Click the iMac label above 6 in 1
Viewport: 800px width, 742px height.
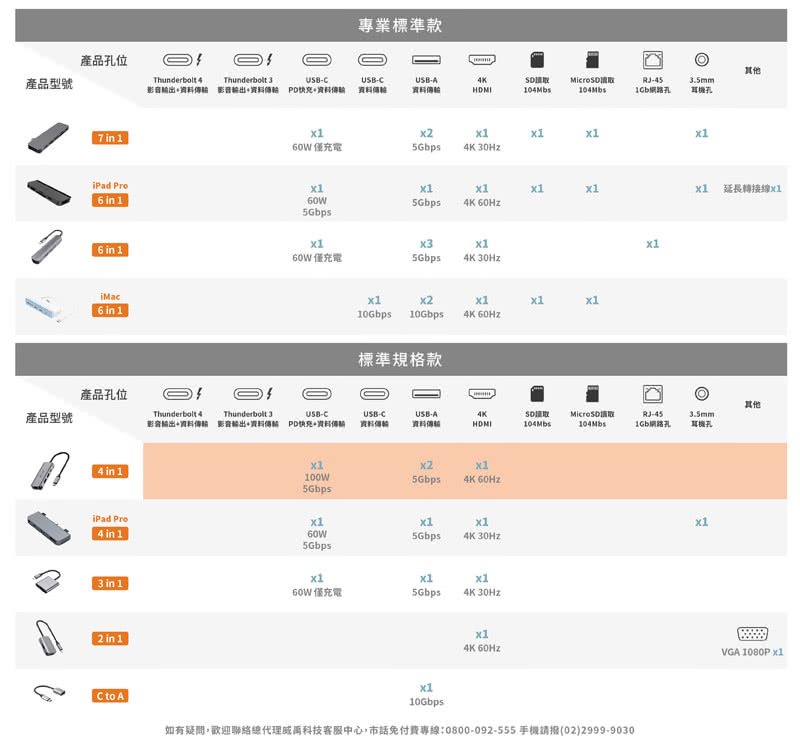pos(110,296)
